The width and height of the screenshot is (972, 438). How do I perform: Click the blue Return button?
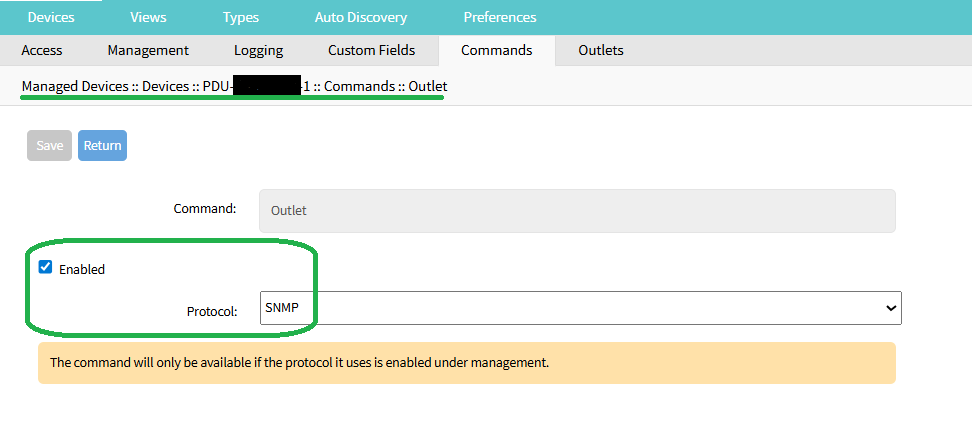pos(102,146)
